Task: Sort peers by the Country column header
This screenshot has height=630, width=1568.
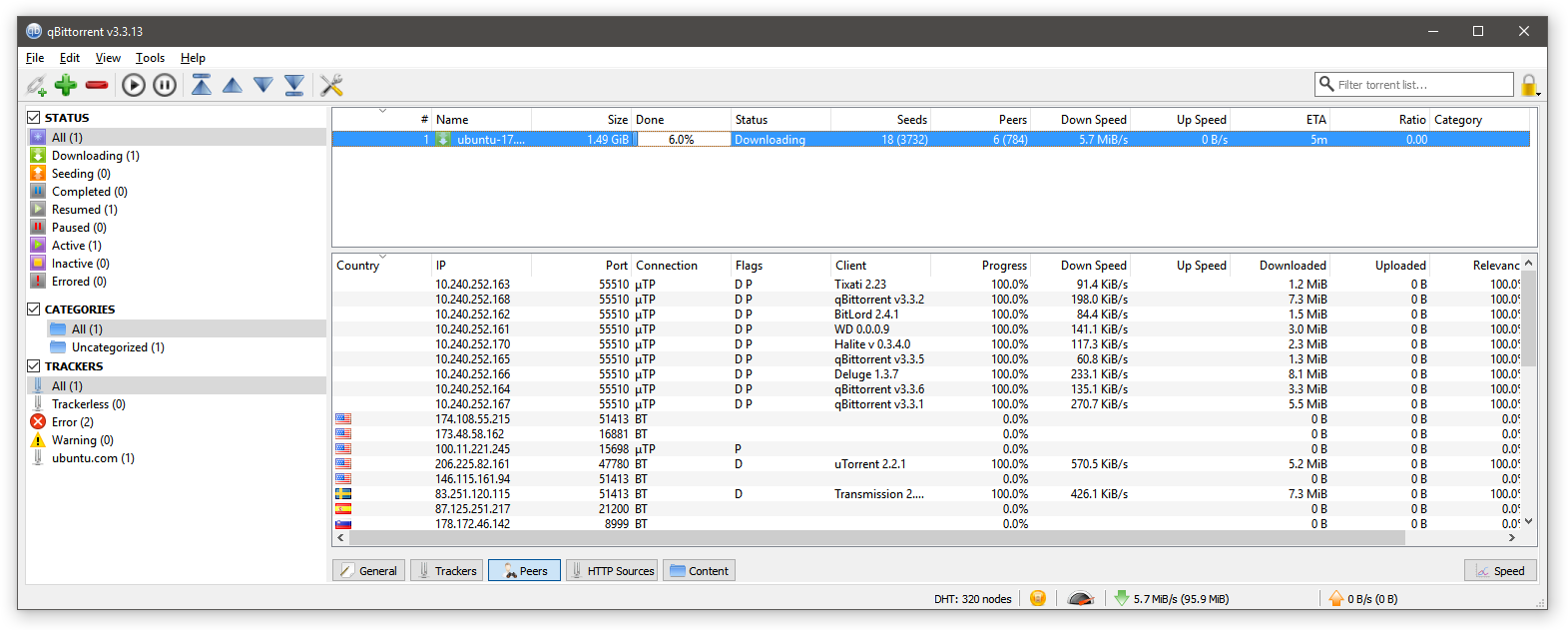Action: tap(381, 265)
